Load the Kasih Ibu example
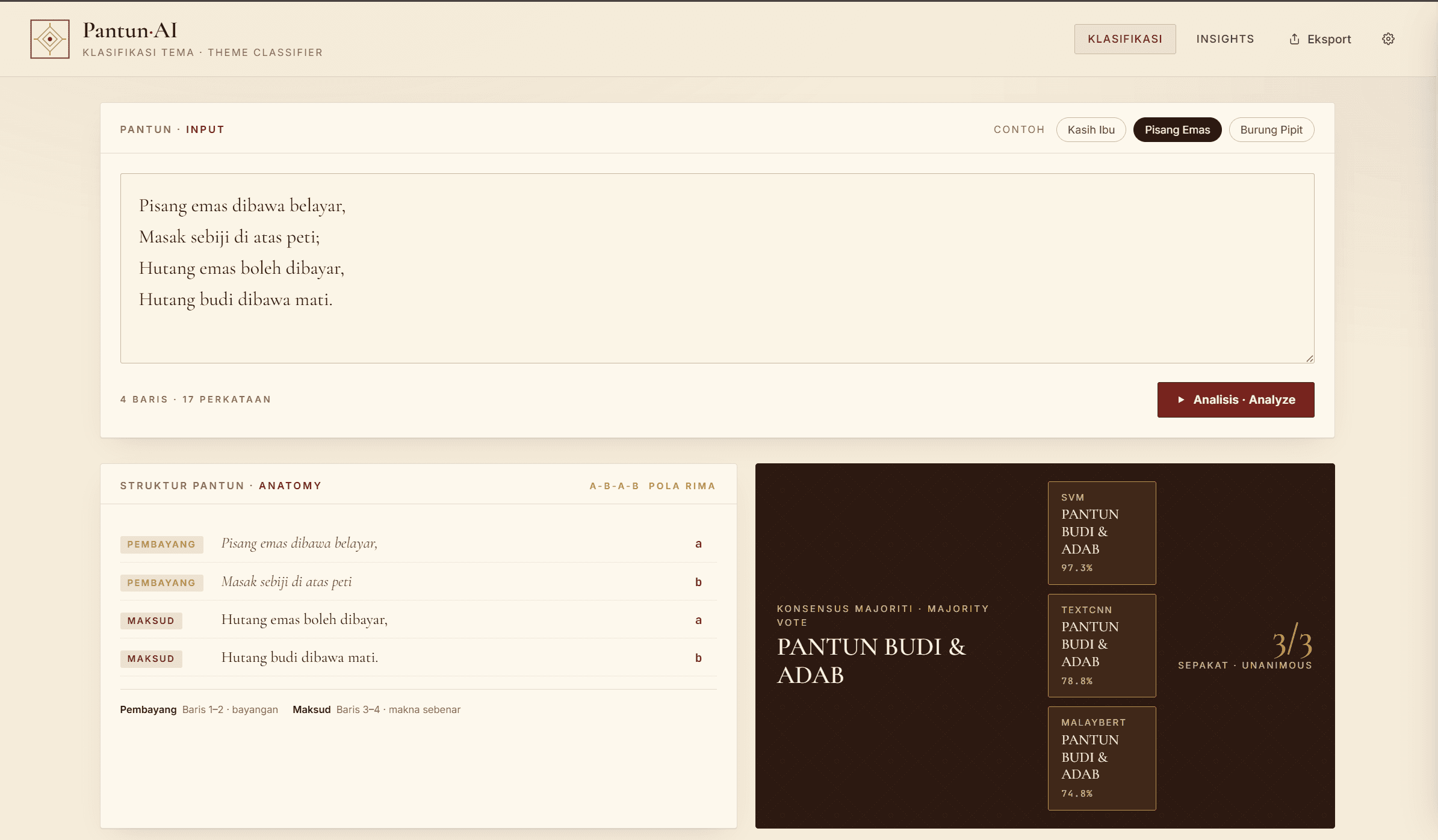The width and height of the screenshot is (1438, 840). (1091, 130)
